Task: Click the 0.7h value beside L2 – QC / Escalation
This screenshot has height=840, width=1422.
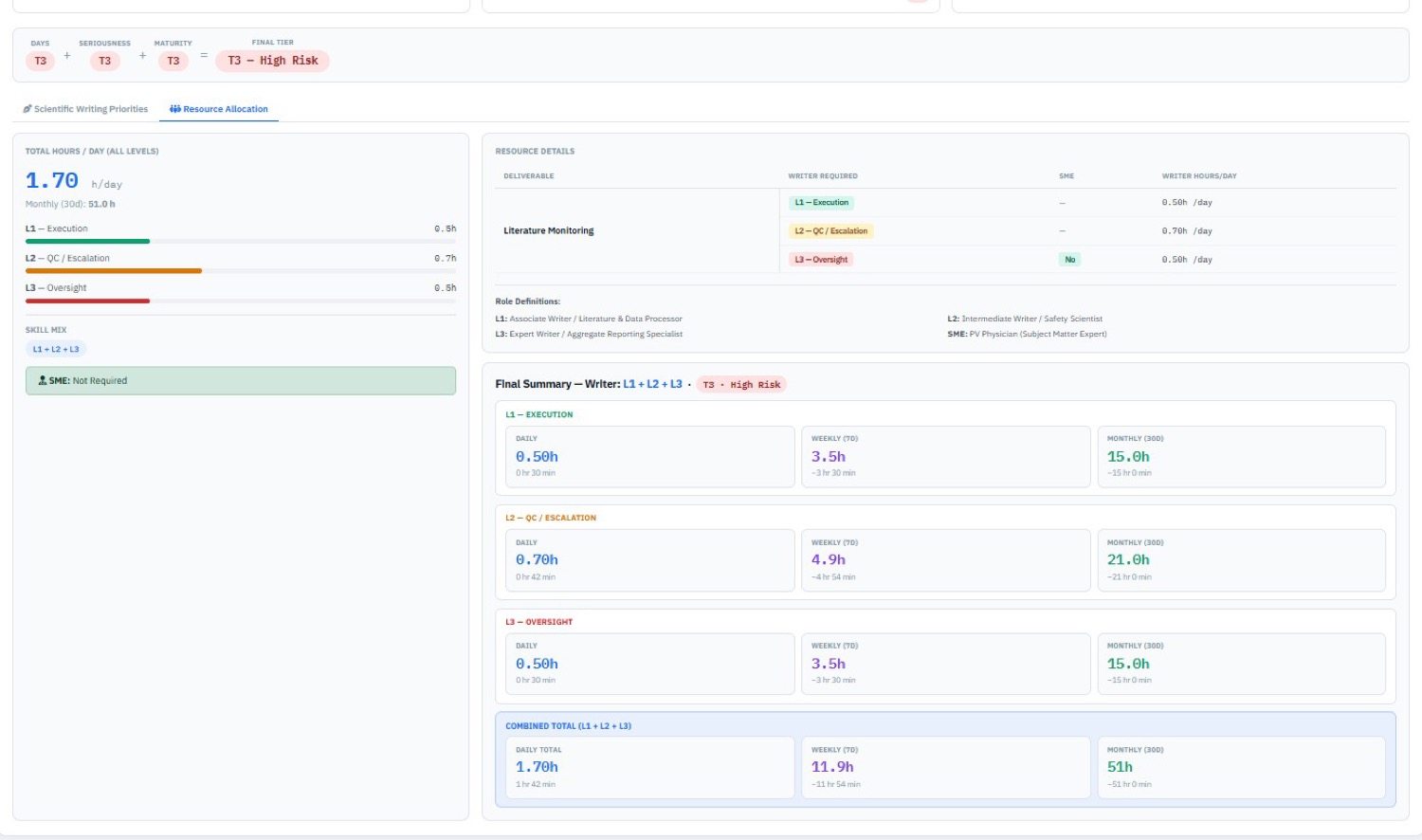Action: (446, 258)
